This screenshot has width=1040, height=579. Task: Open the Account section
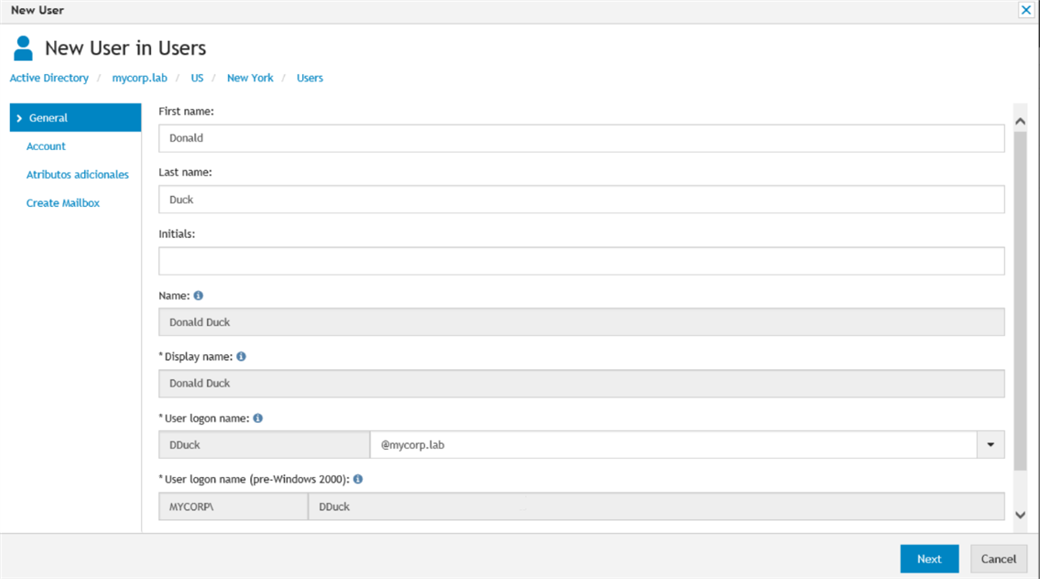pos(46,147)
